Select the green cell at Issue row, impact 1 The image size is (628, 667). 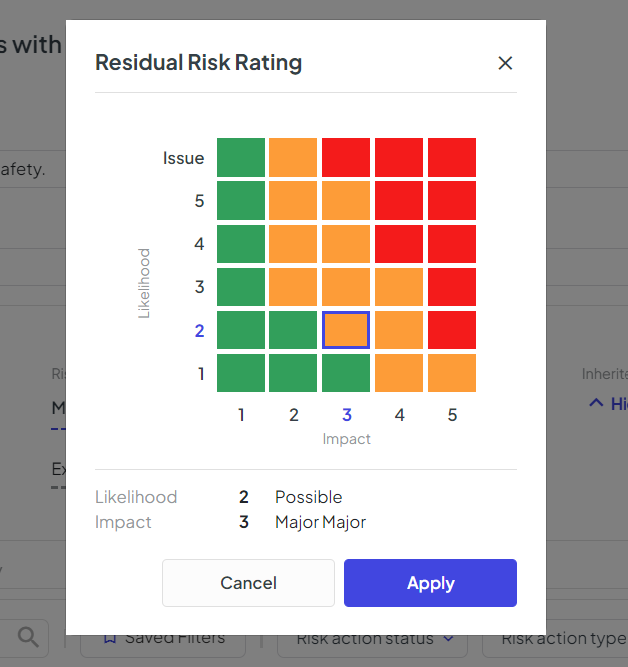[x=241, y=157]
